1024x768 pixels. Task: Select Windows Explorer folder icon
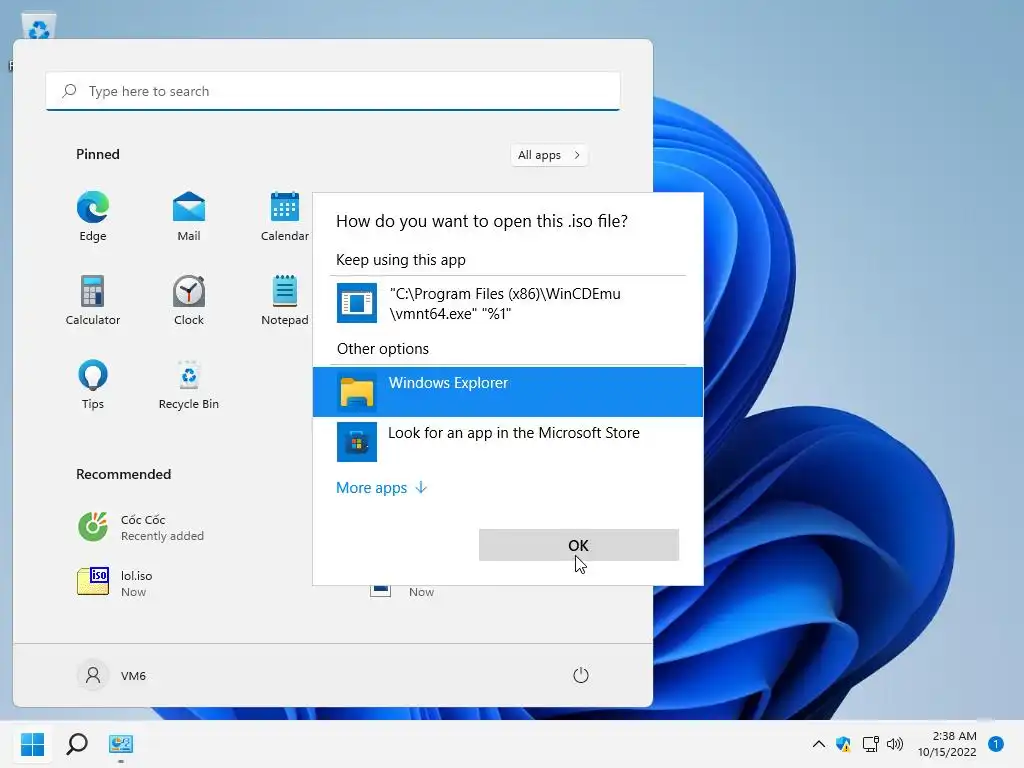(357, 392)
